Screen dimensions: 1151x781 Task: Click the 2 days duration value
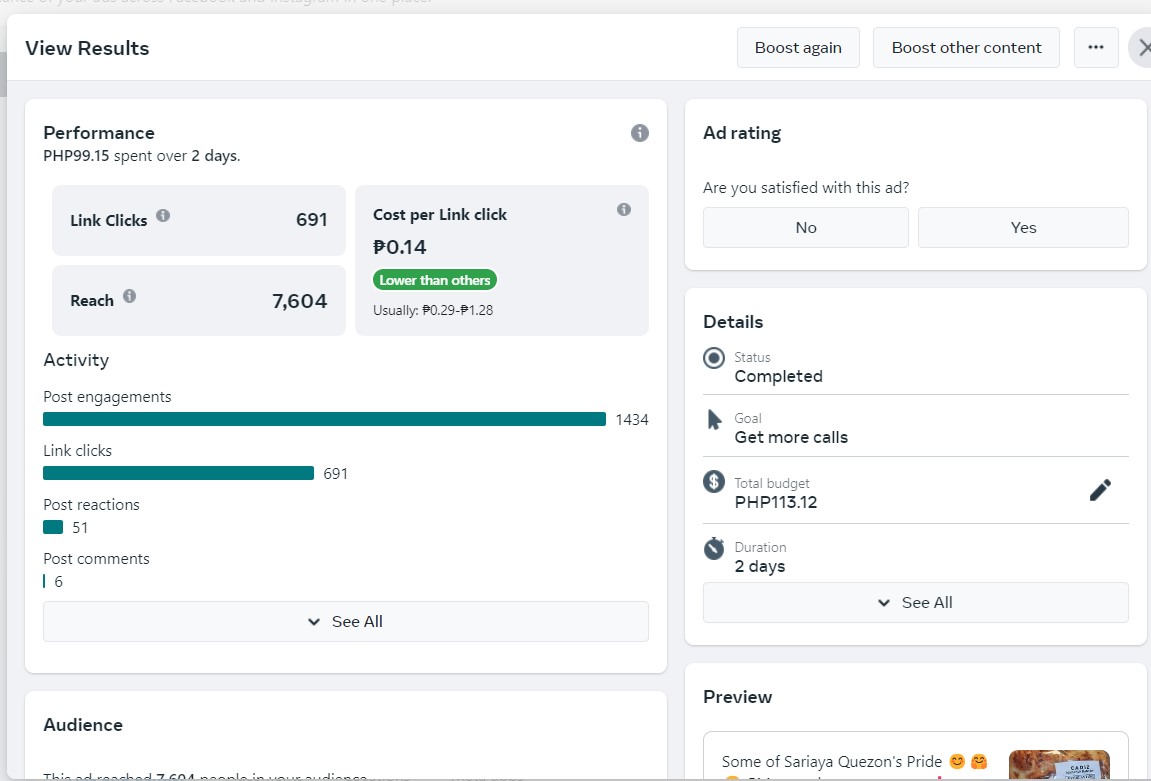pyautogui.click(x=760, y=567)
